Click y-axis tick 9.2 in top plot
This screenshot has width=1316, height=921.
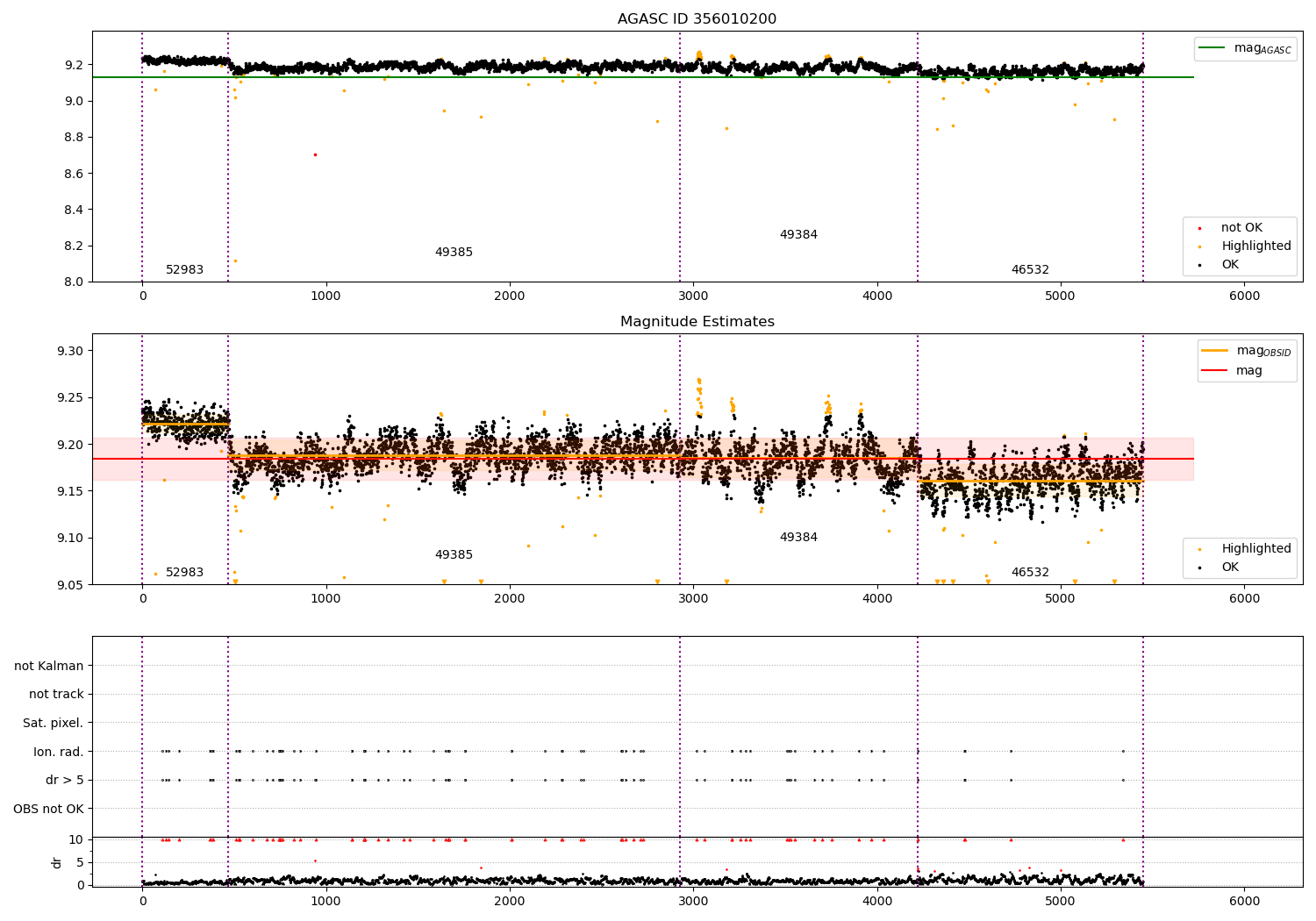tap(74, 65)
